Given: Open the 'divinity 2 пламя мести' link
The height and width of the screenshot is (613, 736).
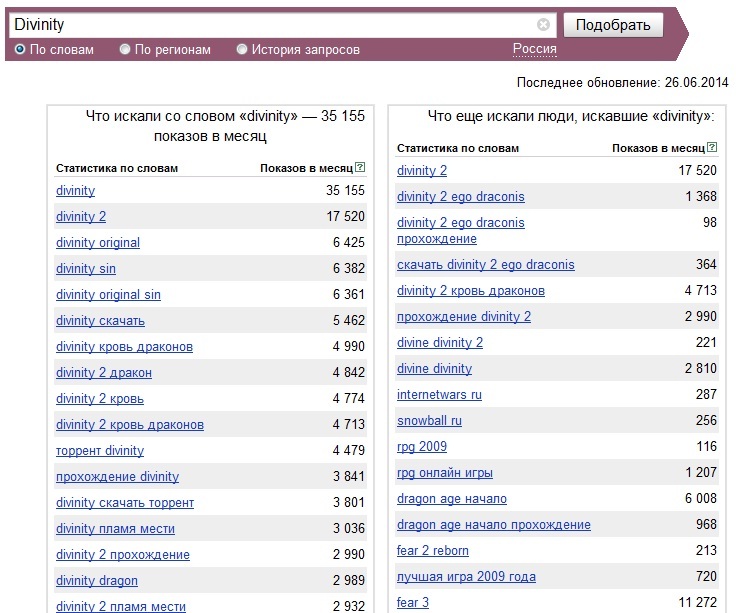Looking at the screenshot, I should [121, 606].
